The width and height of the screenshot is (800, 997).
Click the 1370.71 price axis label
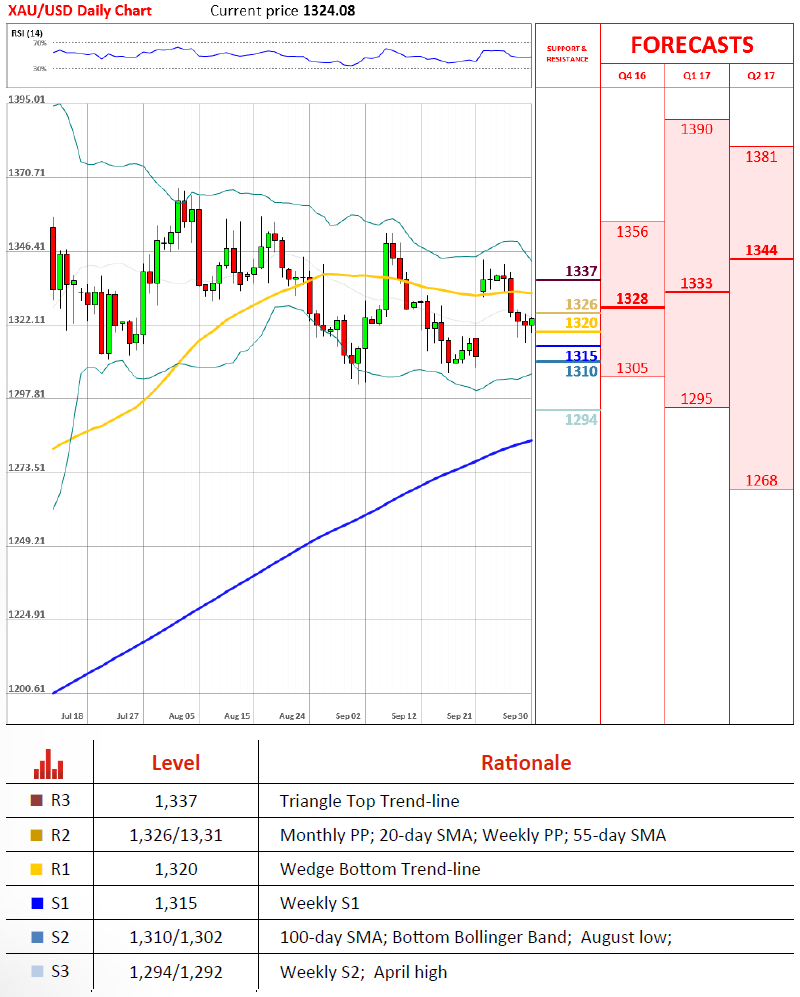tap(27, 172)
